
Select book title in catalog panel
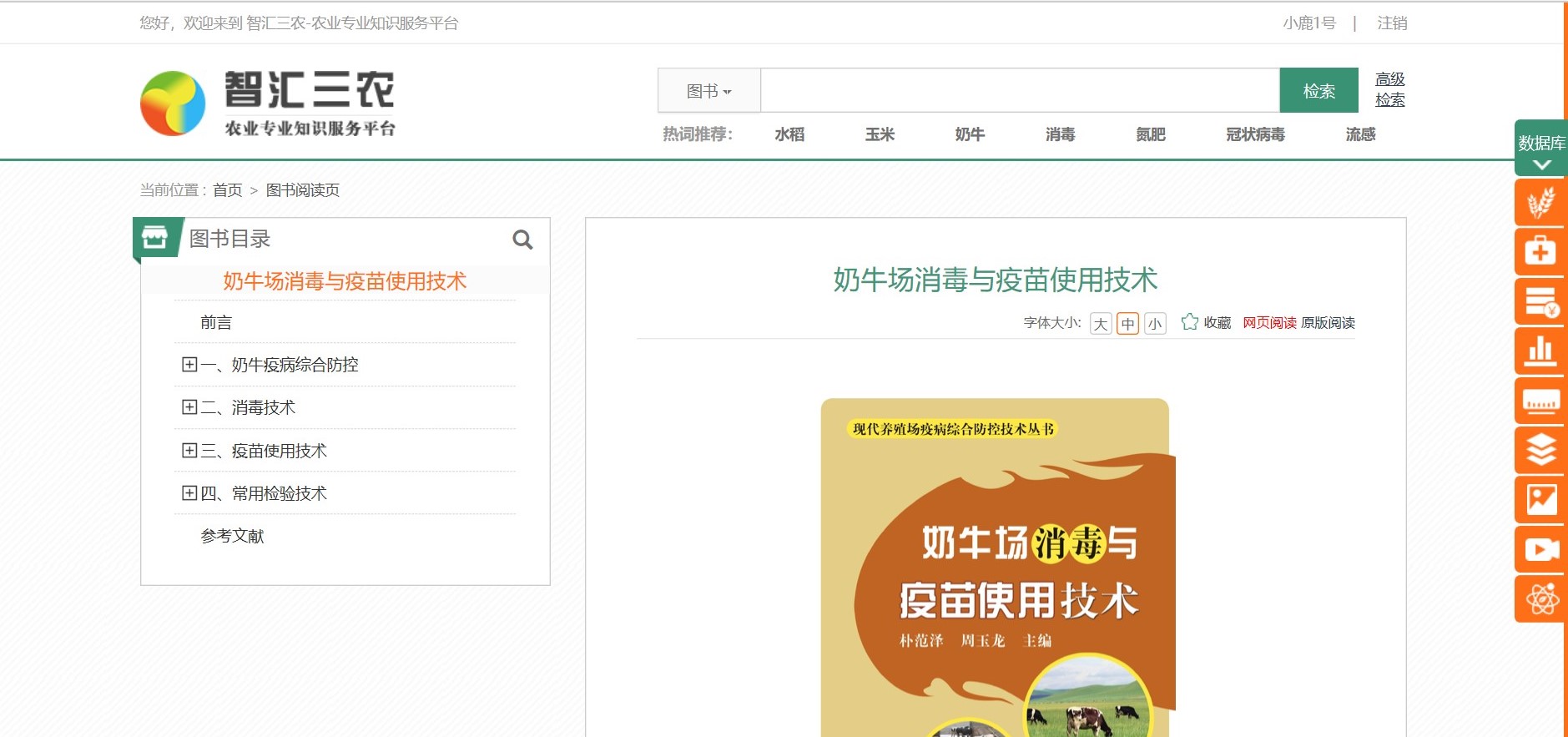(x=345, y=281)
